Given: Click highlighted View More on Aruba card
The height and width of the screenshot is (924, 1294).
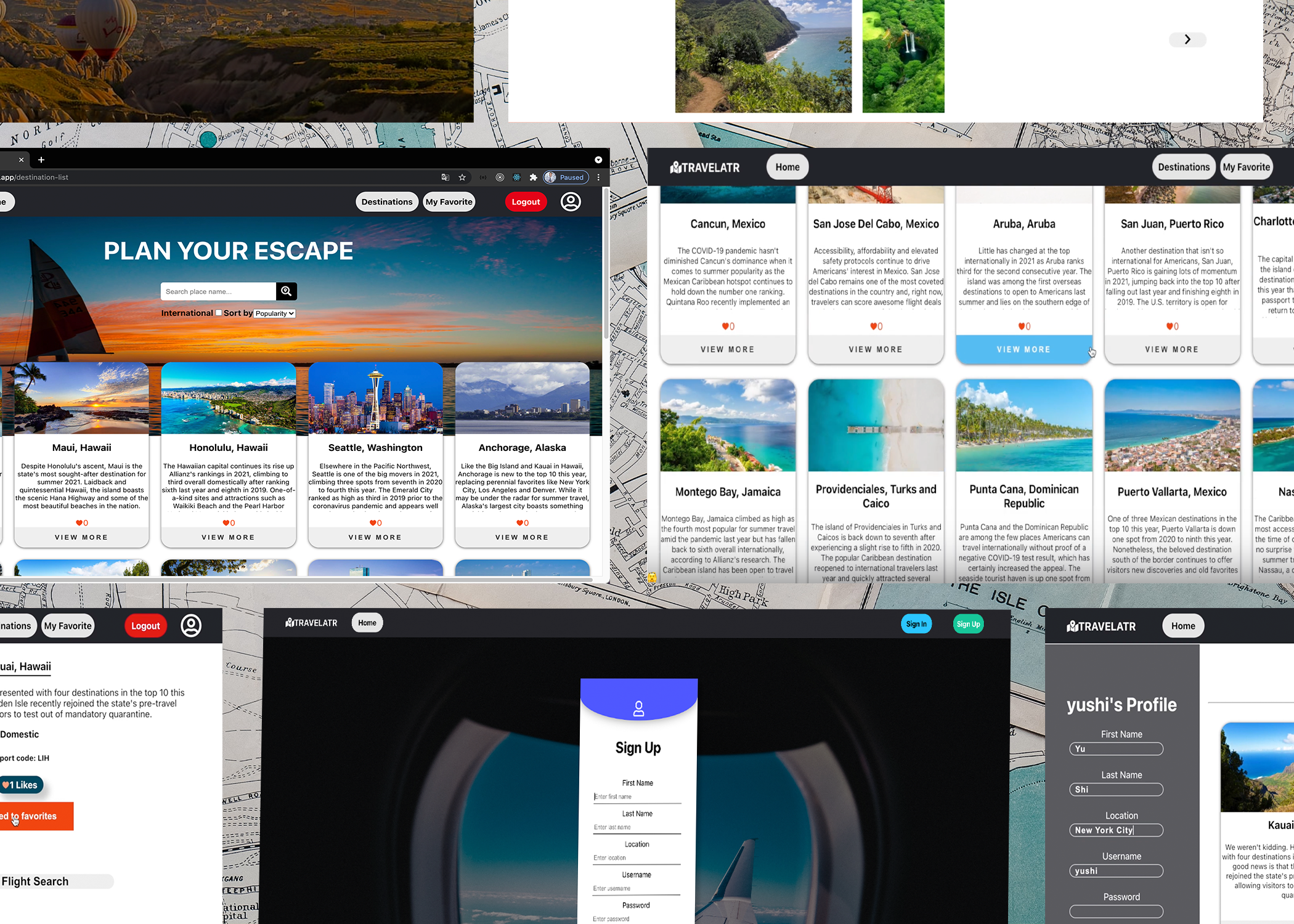Looking at the screenshot, I should [x=1023, y=349].
